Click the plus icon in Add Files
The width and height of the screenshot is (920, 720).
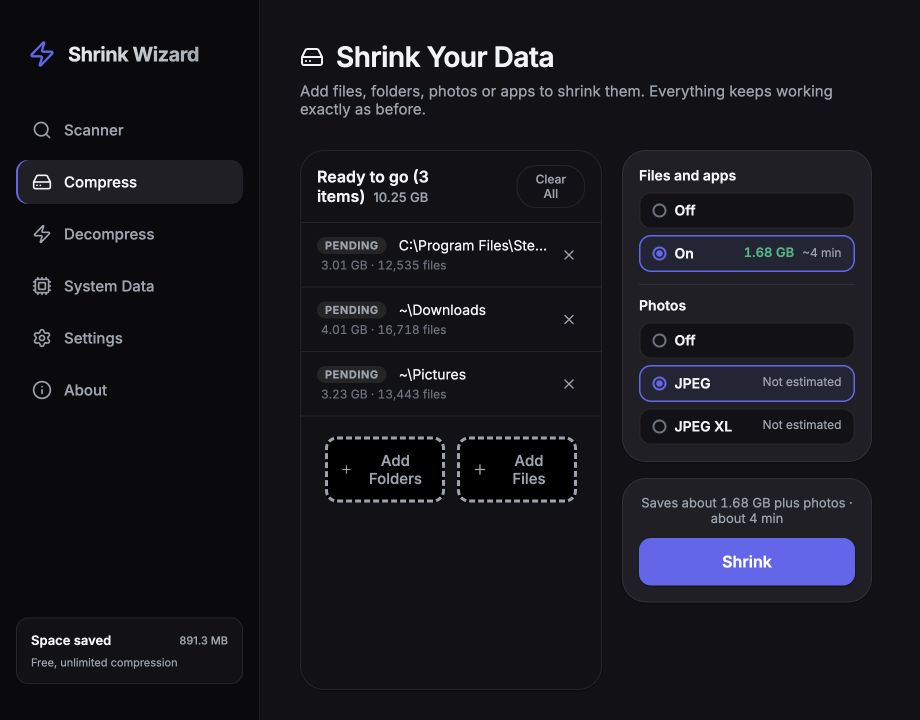(479, 469)
